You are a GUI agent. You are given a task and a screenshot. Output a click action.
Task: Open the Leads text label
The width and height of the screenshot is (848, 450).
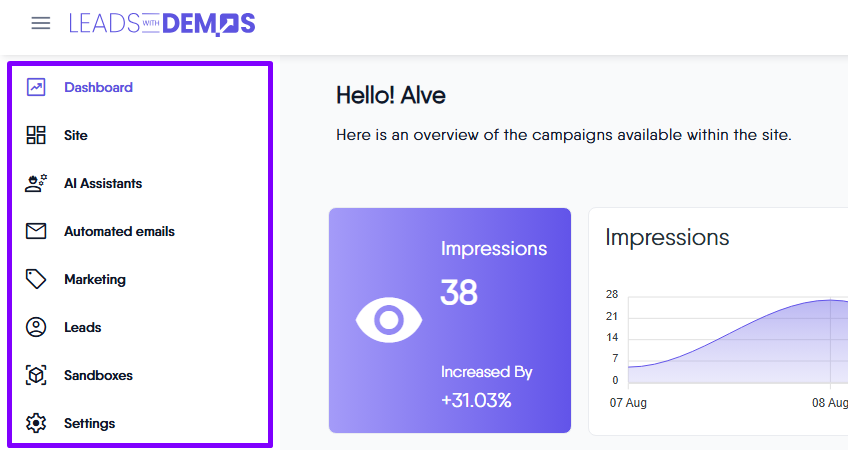82,327
